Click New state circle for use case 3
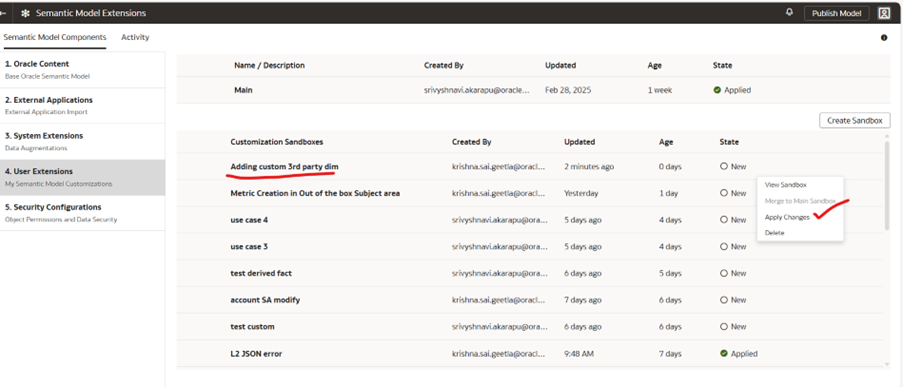This screenshot has height=387, width=903. pos(723,246)
